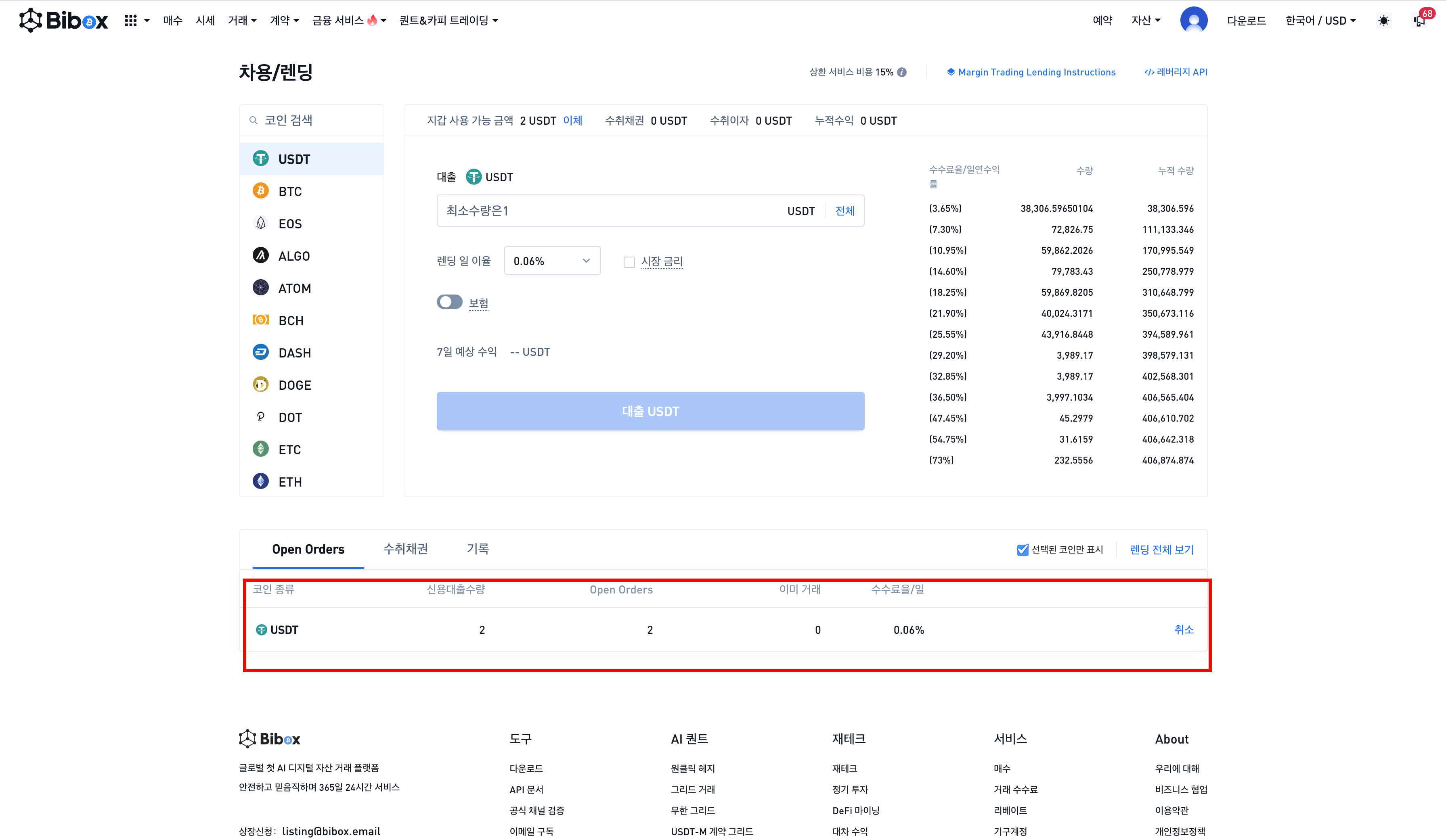Image resolution: width=1446 pixels, height=840 pixels.
Task: Click the user profile avatar icon
Action: point(1194,21)
